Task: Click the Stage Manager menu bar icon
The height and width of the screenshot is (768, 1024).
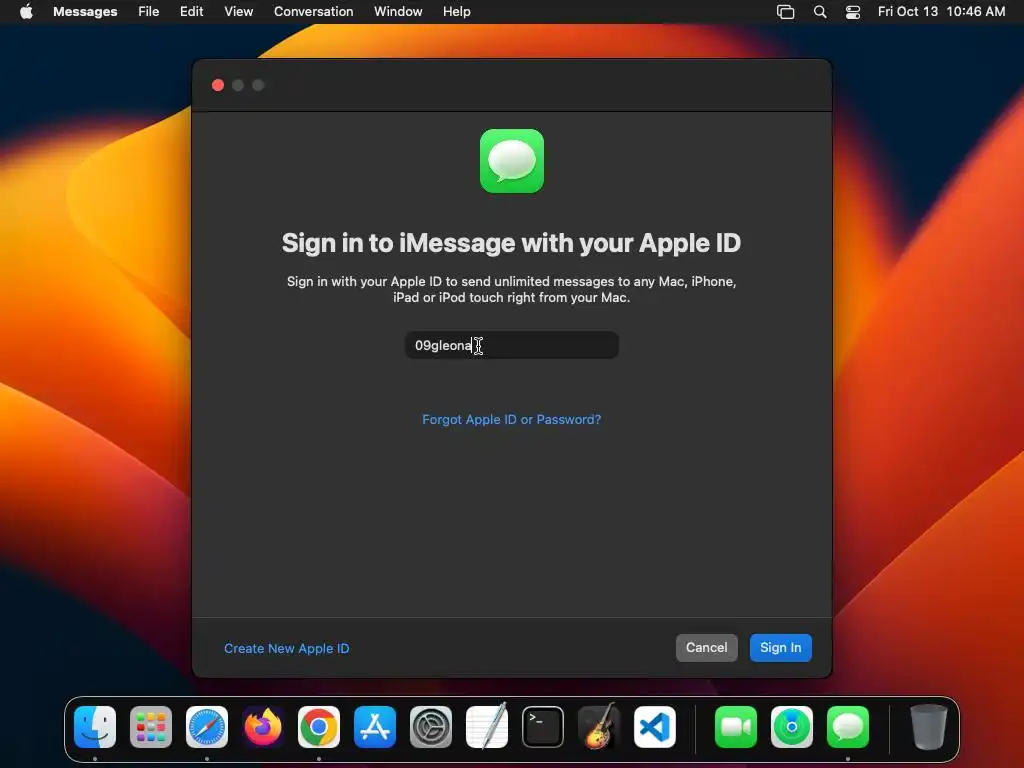Action: point(785,11)
